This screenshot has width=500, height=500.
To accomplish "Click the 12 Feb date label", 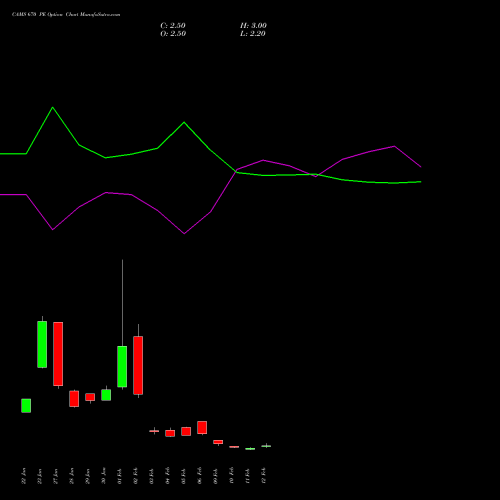I will coord(264,476).
